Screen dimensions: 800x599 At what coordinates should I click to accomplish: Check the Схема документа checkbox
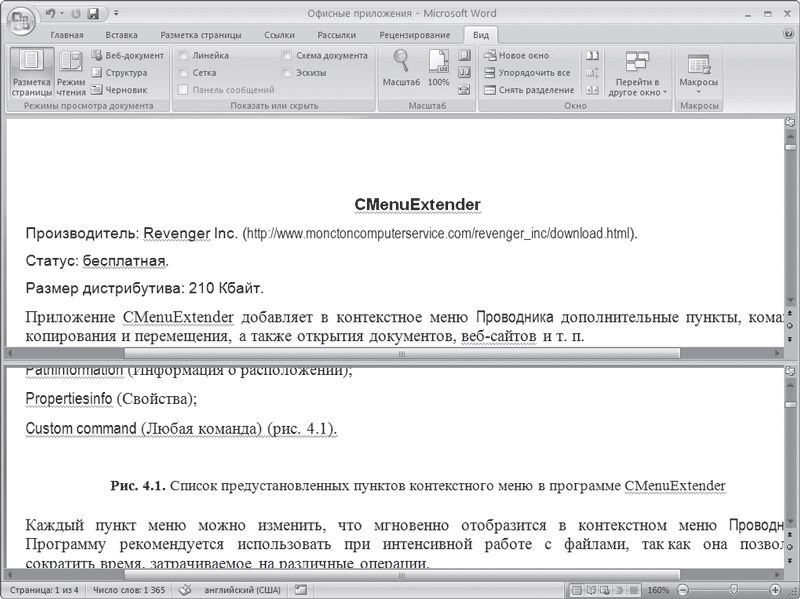coord(287,55)
